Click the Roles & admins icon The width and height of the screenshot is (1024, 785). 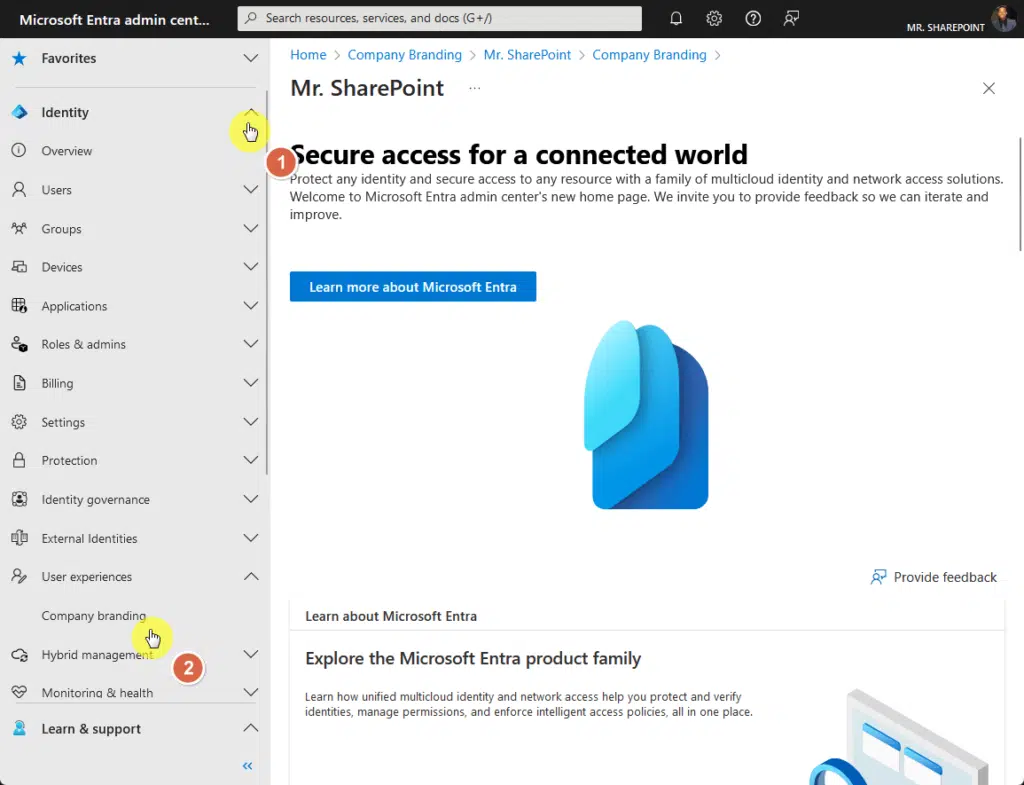click(19, 344)
